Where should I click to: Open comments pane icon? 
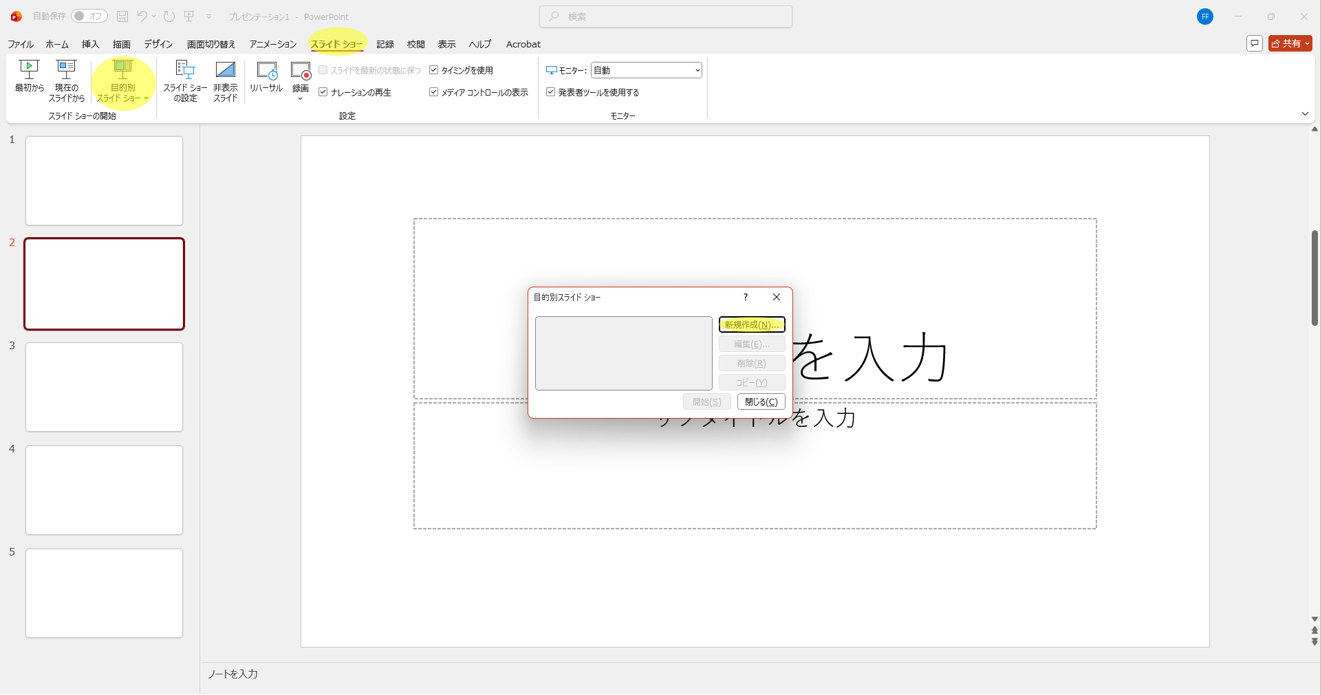pos(1254,43)
